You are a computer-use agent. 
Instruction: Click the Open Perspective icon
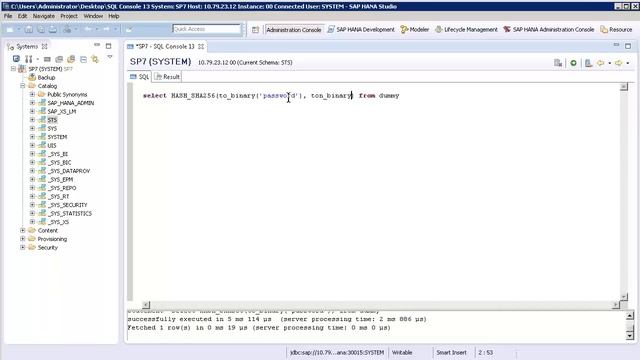pos(256,29)
